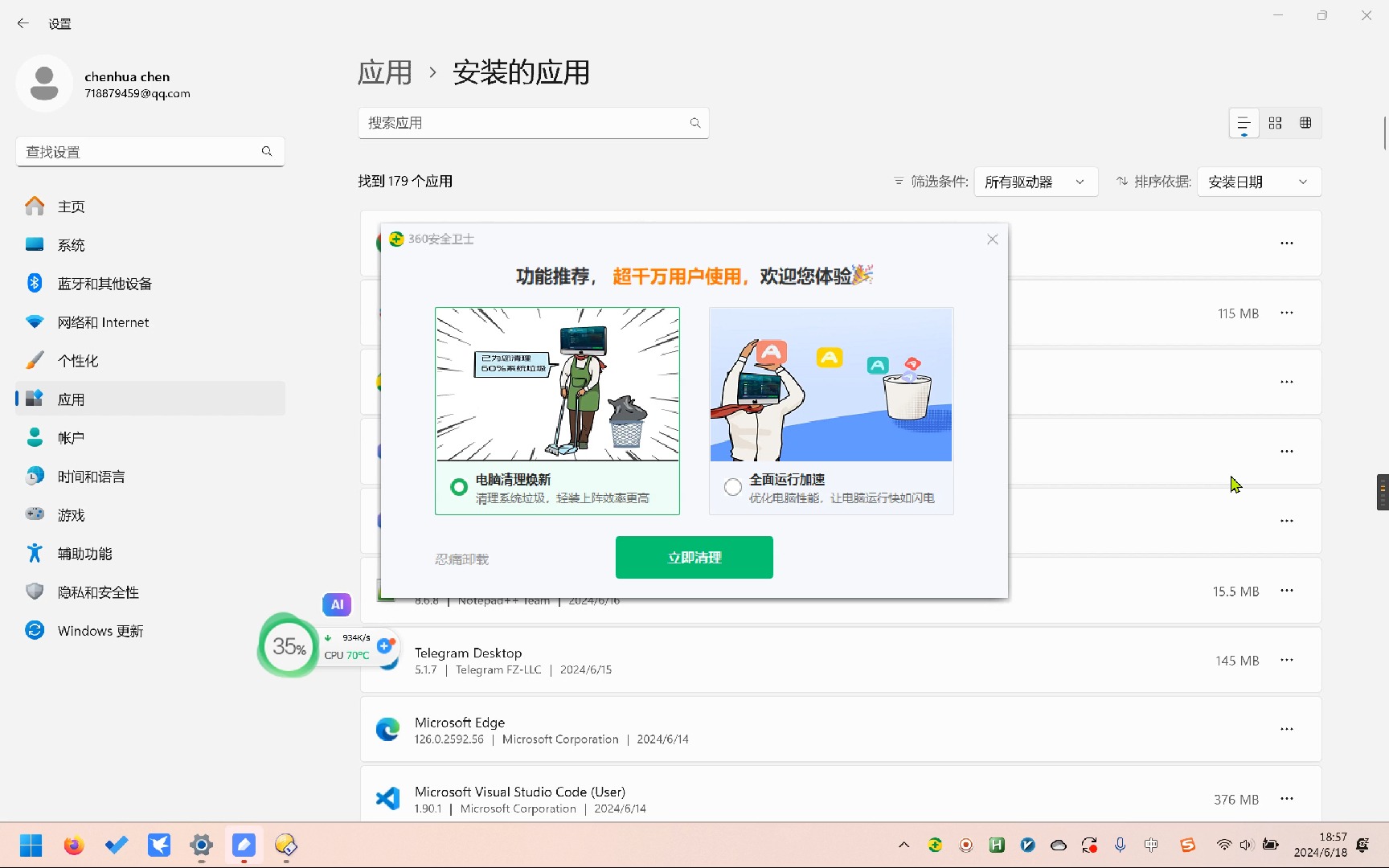Show hidden tray icons chevron
This screenshot has height=868, width=1389.
click(x=904, y=845)
